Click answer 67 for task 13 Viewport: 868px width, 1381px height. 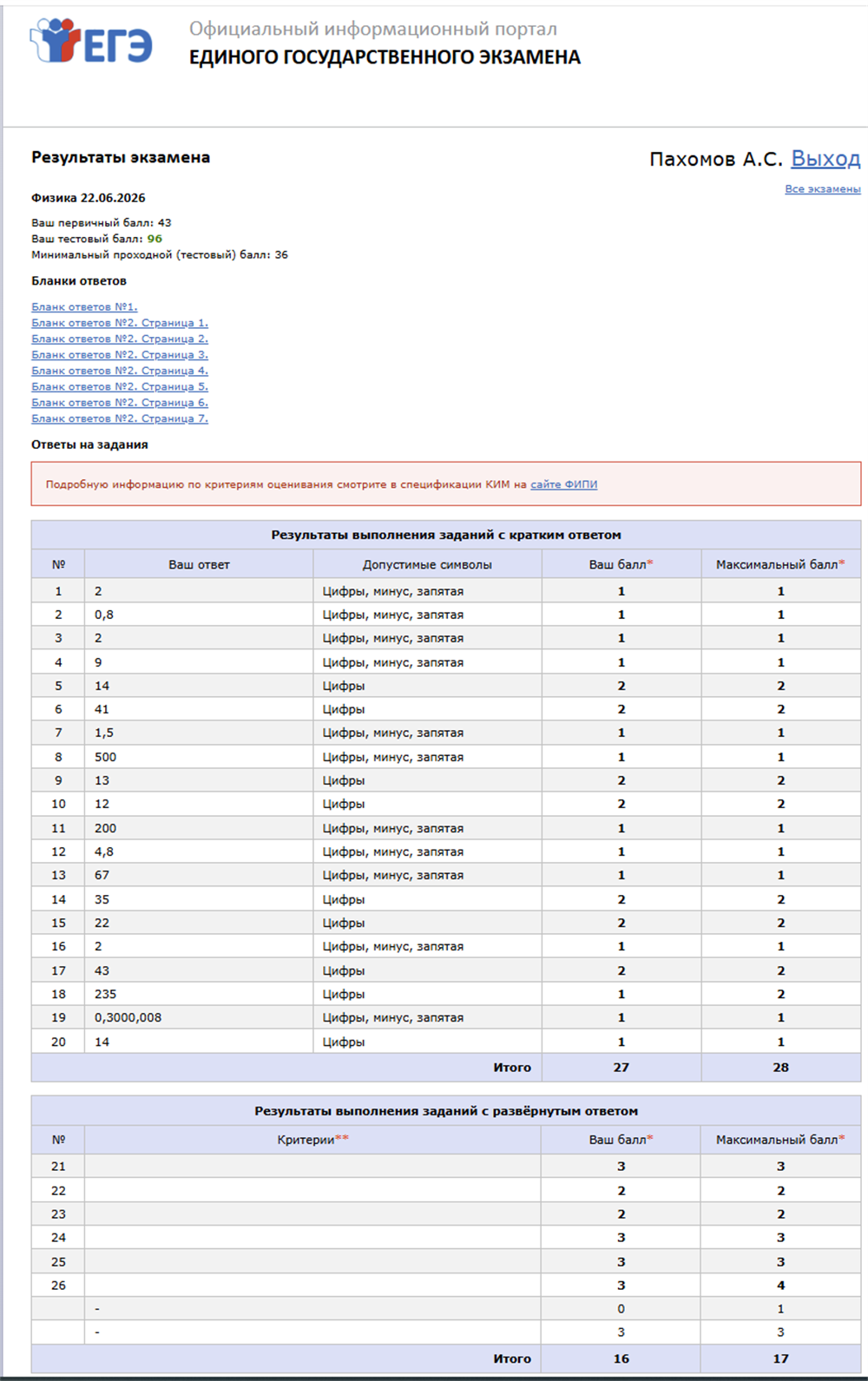102,875
